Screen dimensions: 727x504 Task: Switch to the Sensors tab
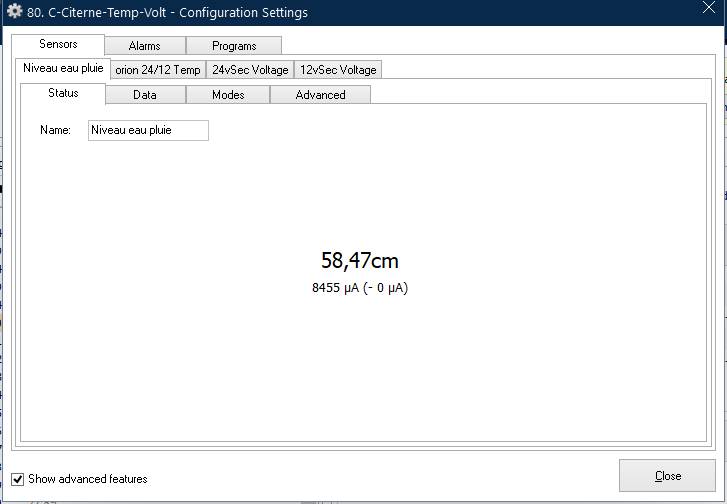(58, 45)
